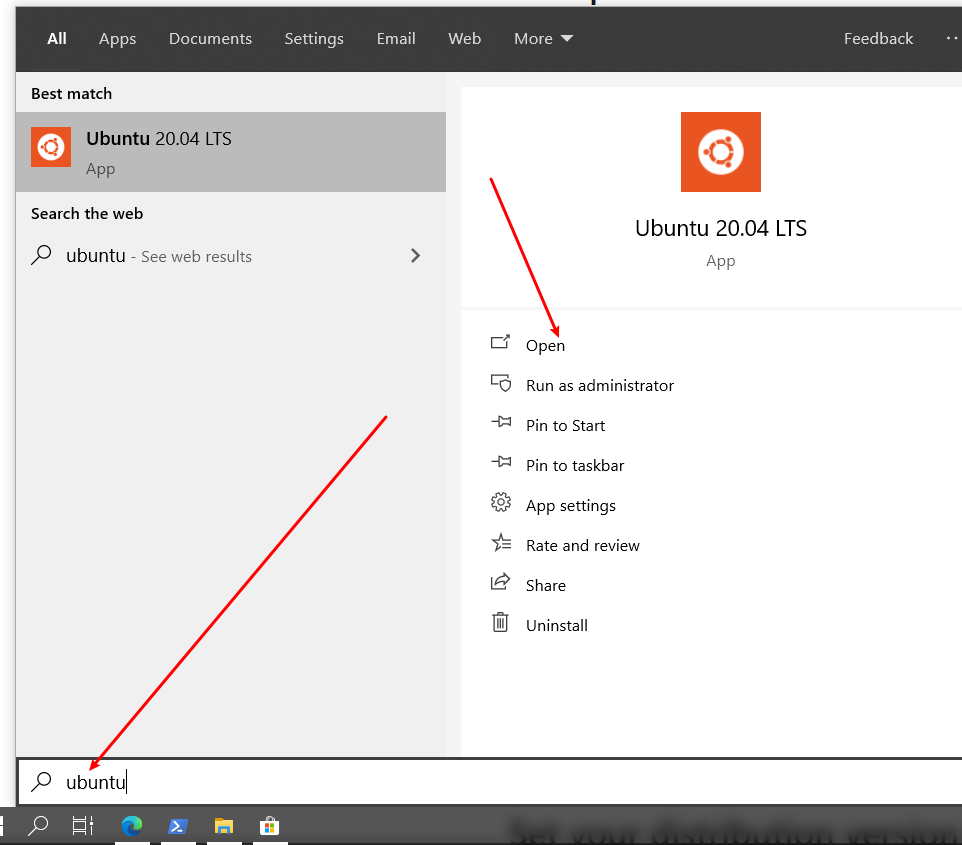Click the magnifier icon beside web results
Screen dimensions: 962x845
point(41,255)
